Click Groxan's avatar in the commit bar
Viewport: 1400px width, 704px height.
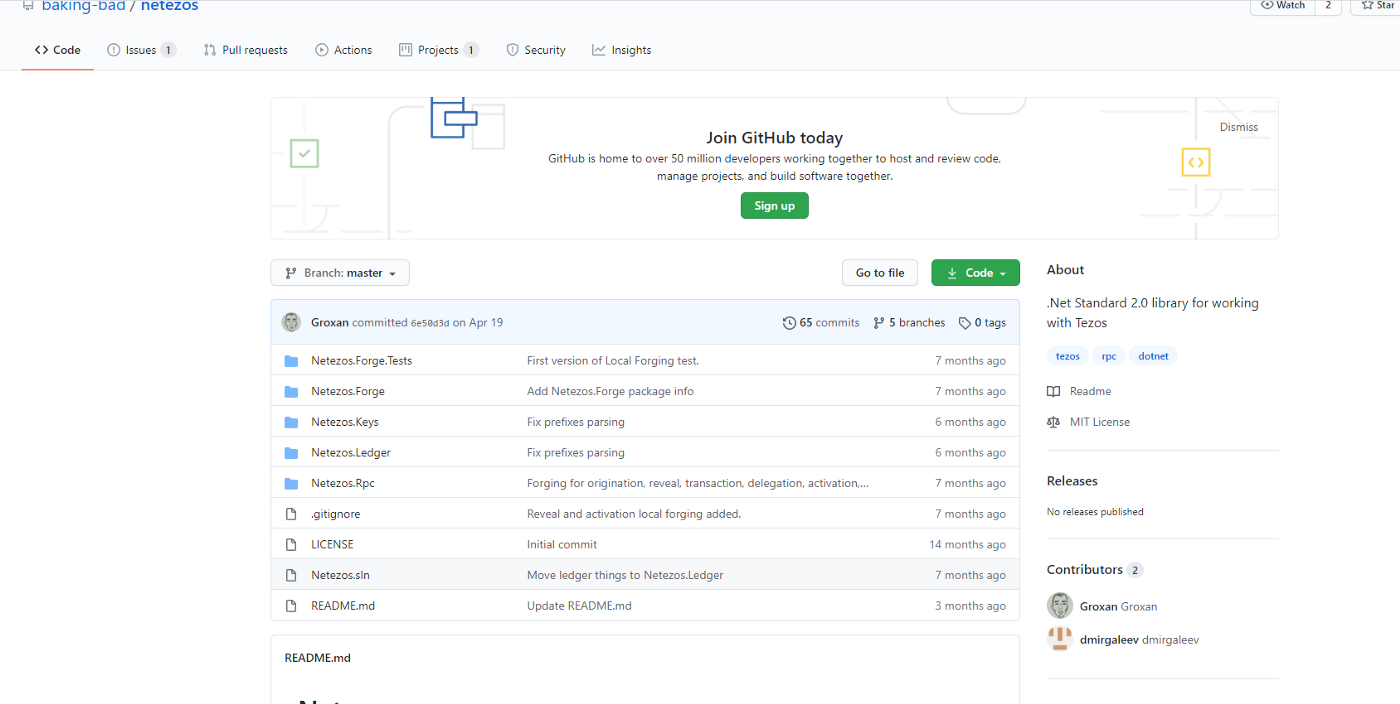(x=291, y=322)
